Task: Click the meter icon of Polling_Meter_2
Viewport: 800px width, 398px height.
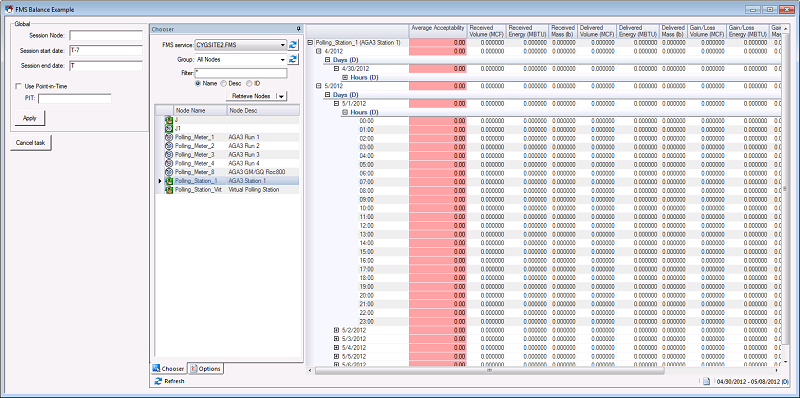Action: 169,145
